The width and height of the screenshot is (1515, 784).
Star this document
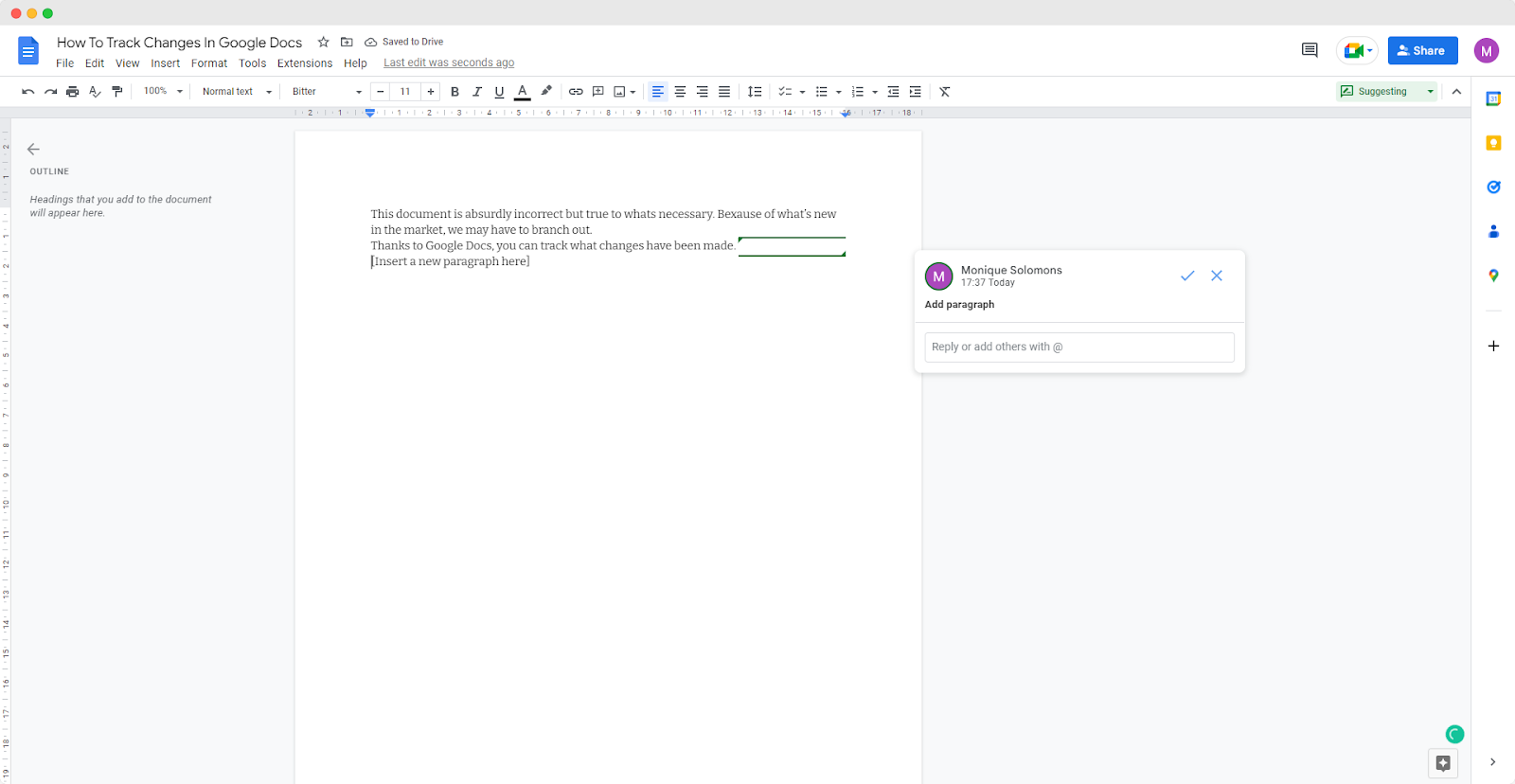(323, 42)
